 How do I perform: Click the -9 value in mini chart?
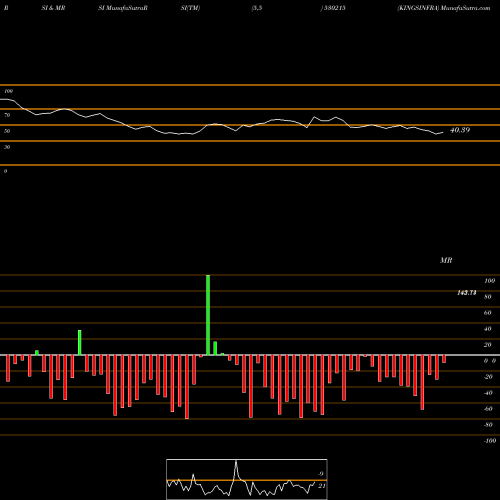click(x=321, y=474)
